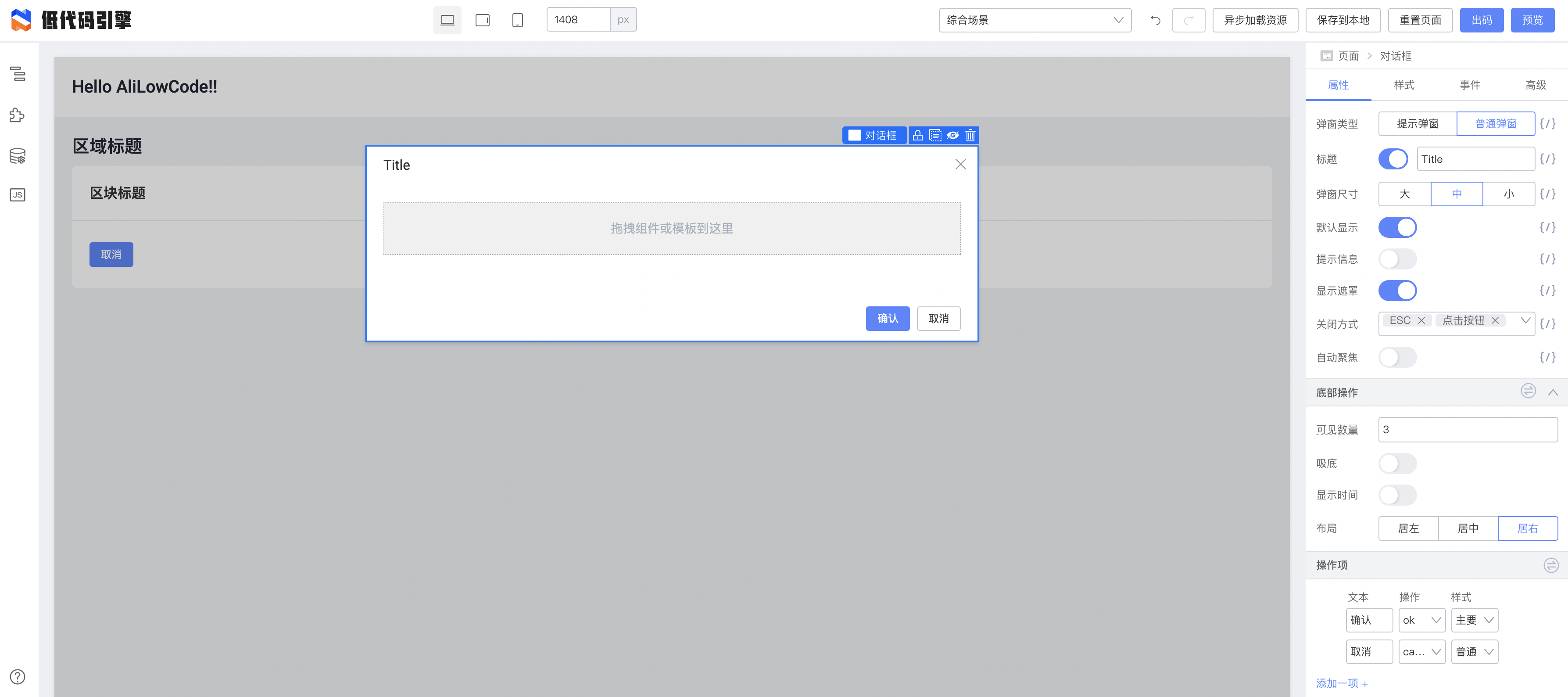Open the 事件 tab
Image resolution: width=1568 pixels, height=697 pixels.
1469,85
